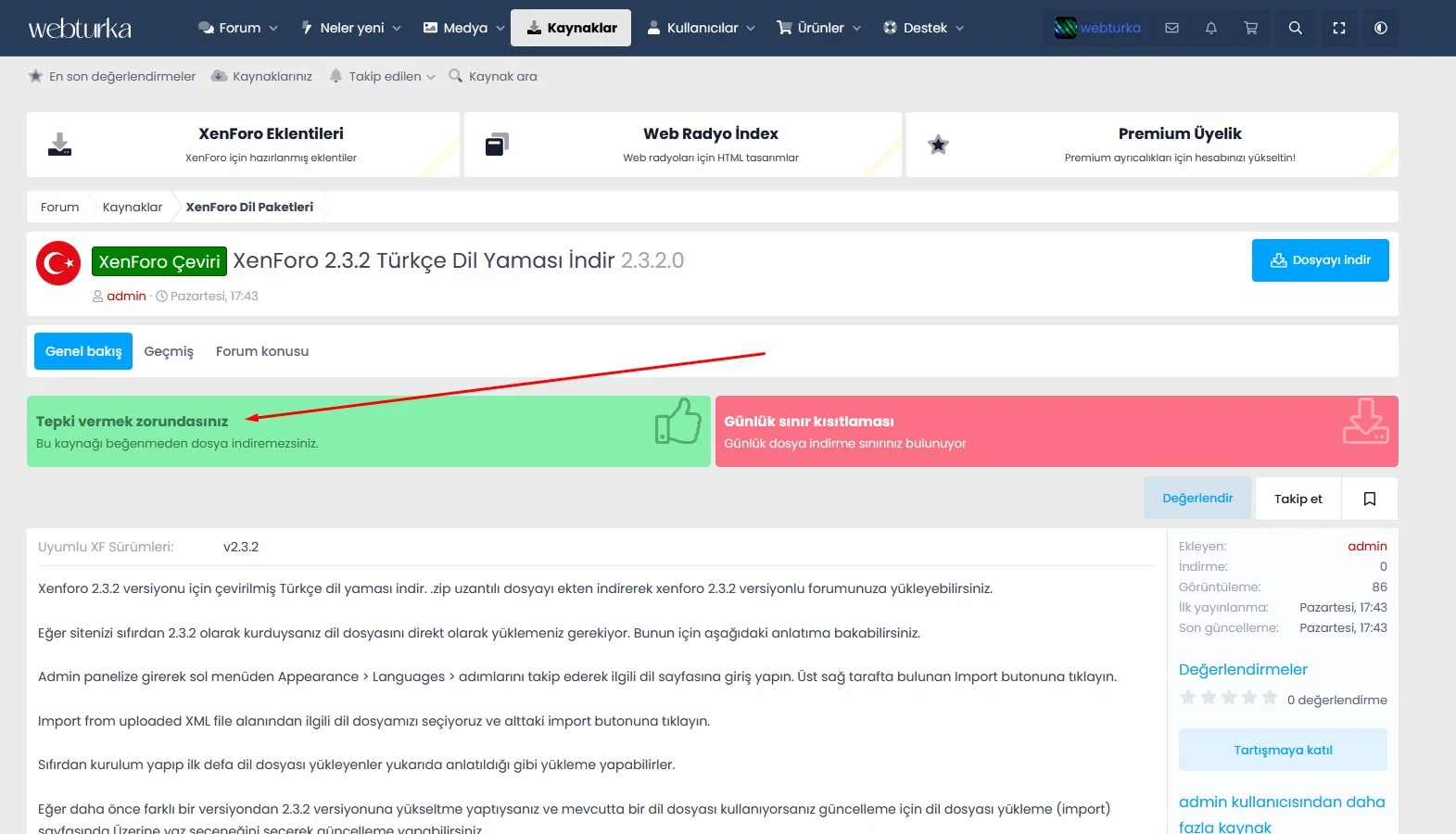The width and height of the screenshot is (1456, 834).
Task: Open the Forum nav item
Action: click(230, 28)
